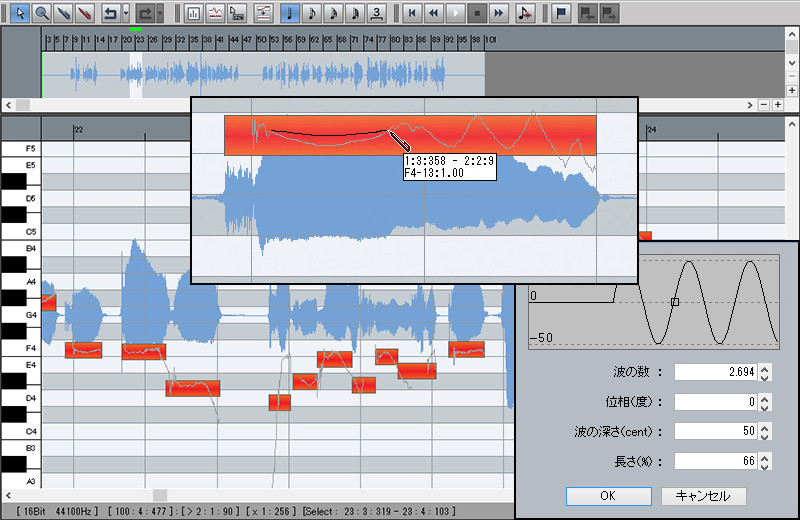
Task: Increase 波の数 with the up stepper arrow
Action: 764,368
